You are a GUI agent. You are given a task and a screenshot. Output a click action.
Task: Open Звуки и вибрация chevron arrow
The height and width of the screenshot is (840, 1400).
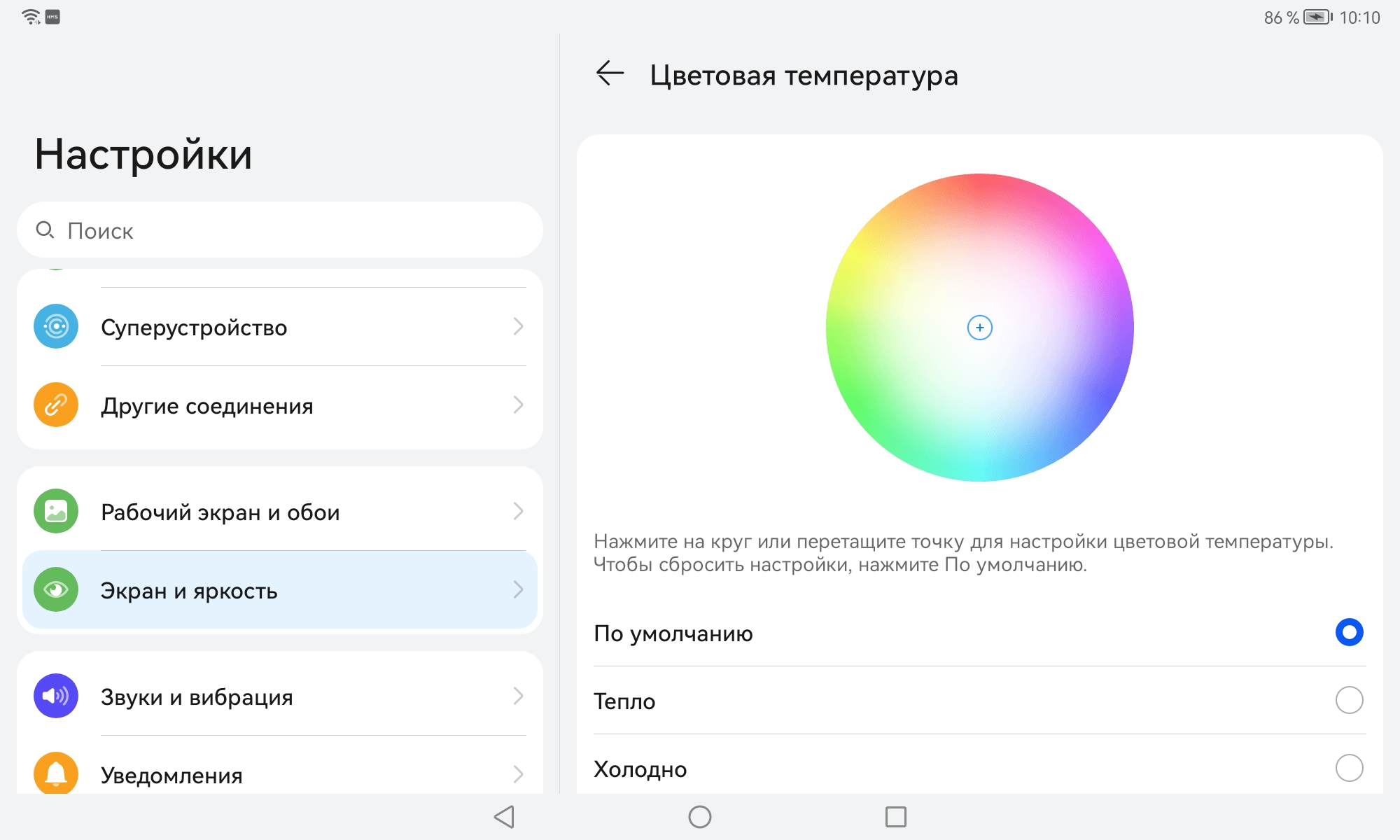[518, 696]
